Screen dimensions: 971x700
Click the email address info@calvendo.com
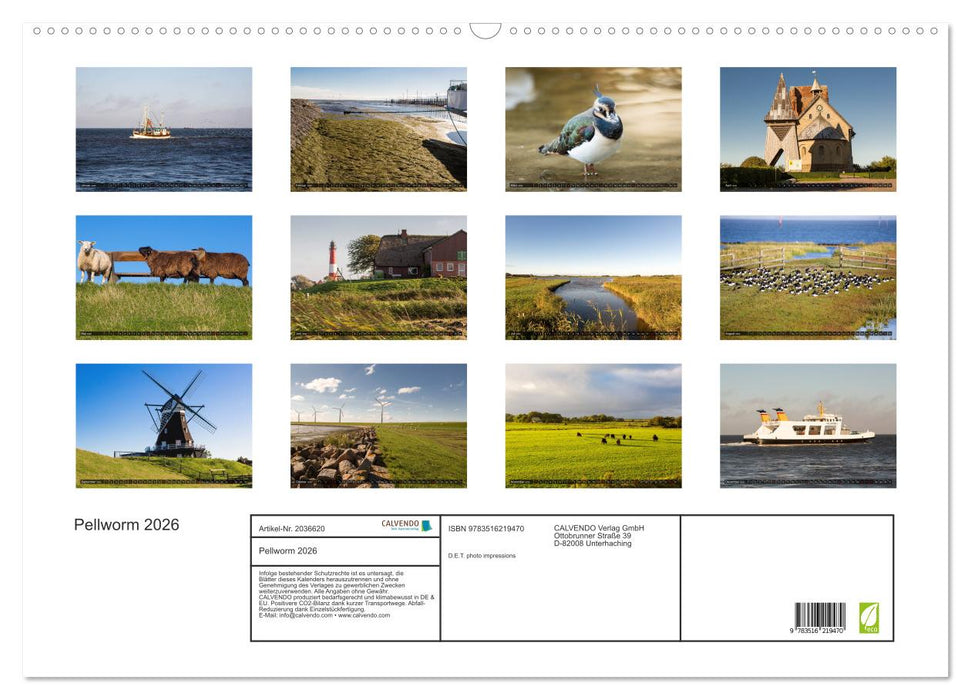297,613
